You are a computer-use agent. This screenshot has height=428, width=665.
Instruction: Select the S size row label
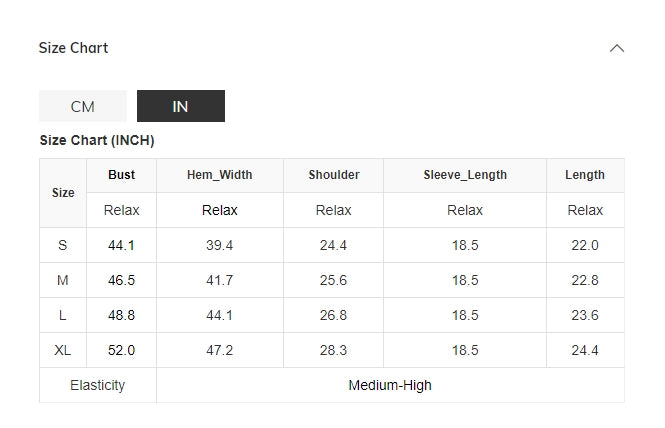tap(63, 245)
